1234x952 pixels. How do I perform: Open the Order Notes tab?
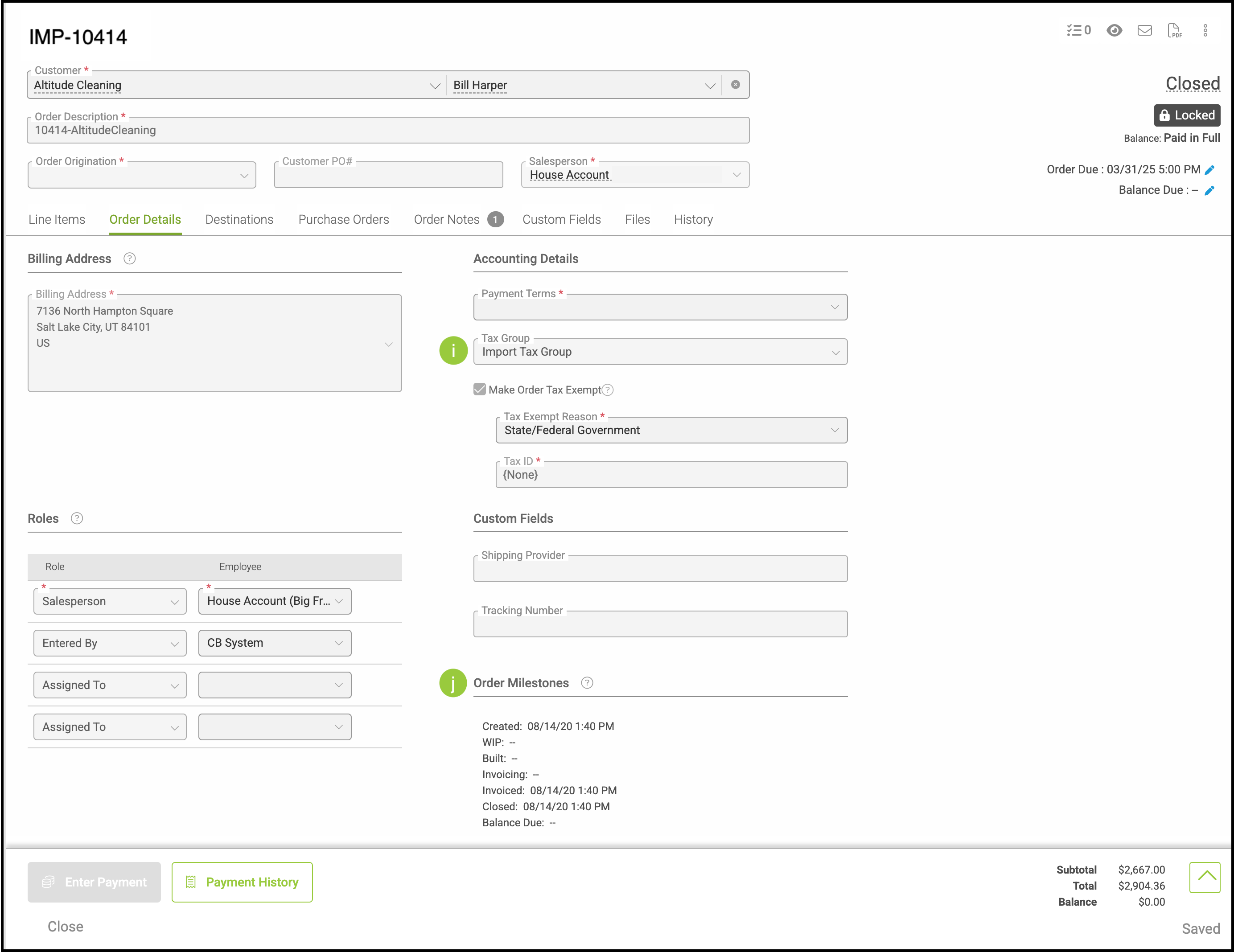pyautogui.click(x=446, y=220)
